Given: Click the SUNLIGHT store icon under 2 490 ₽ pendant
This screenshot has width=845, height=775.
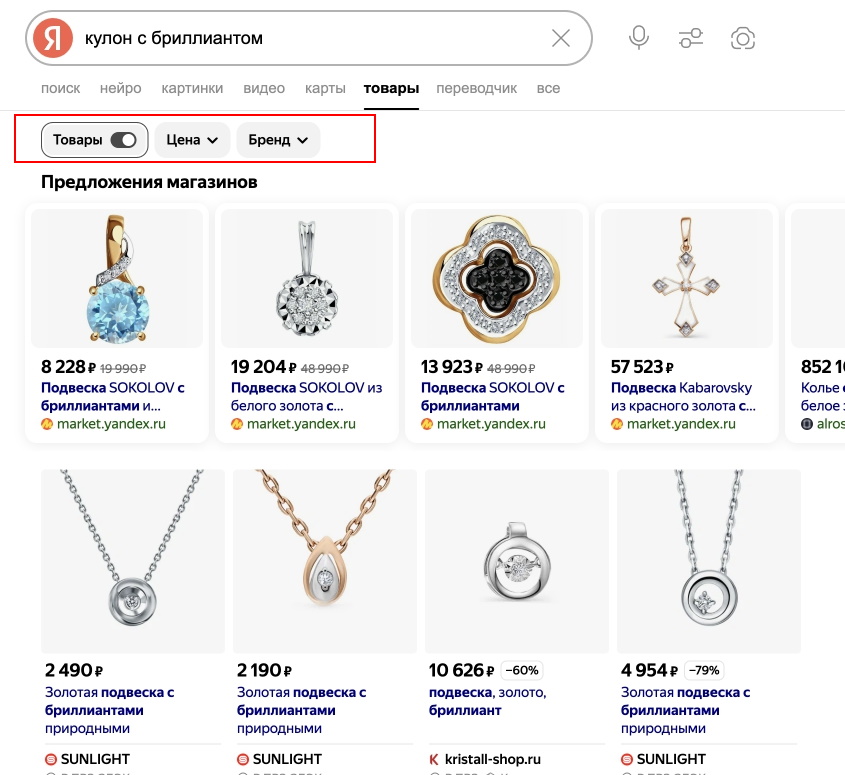Looking at the screenshot, I should [x=51, y=759].
